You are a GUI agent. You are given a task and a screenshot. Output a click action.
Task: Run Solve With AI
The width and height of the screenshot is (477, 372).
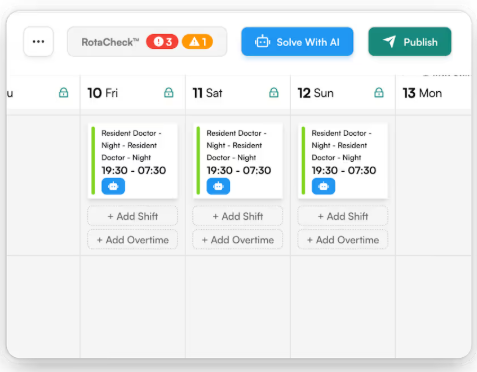[297, 42]
